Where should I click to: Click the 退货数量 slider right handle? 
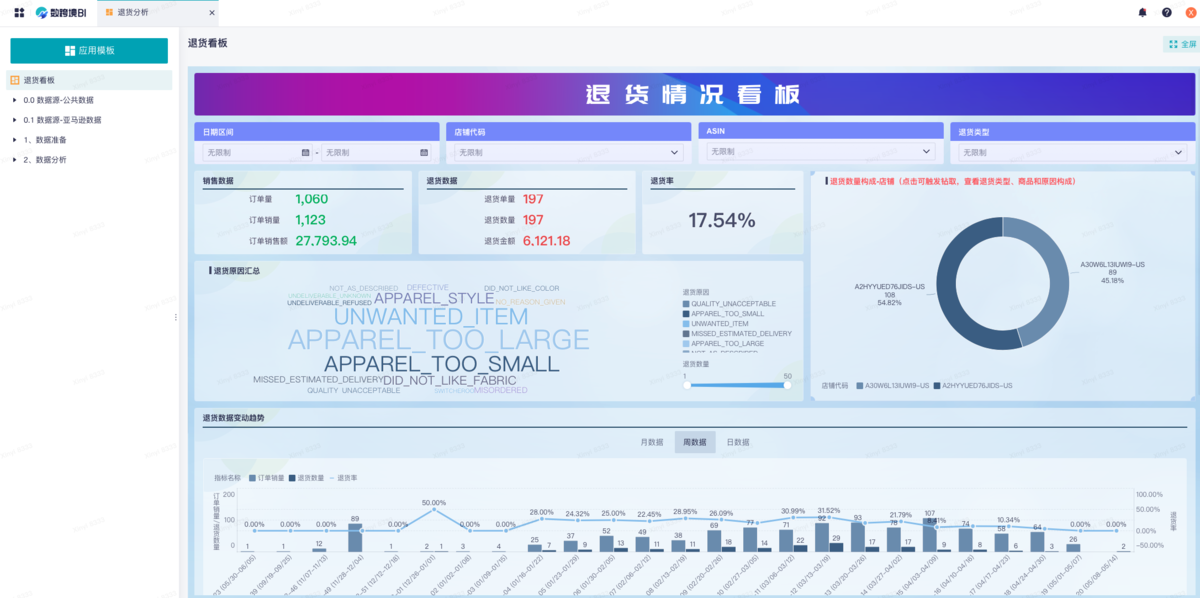pos(787,385)
